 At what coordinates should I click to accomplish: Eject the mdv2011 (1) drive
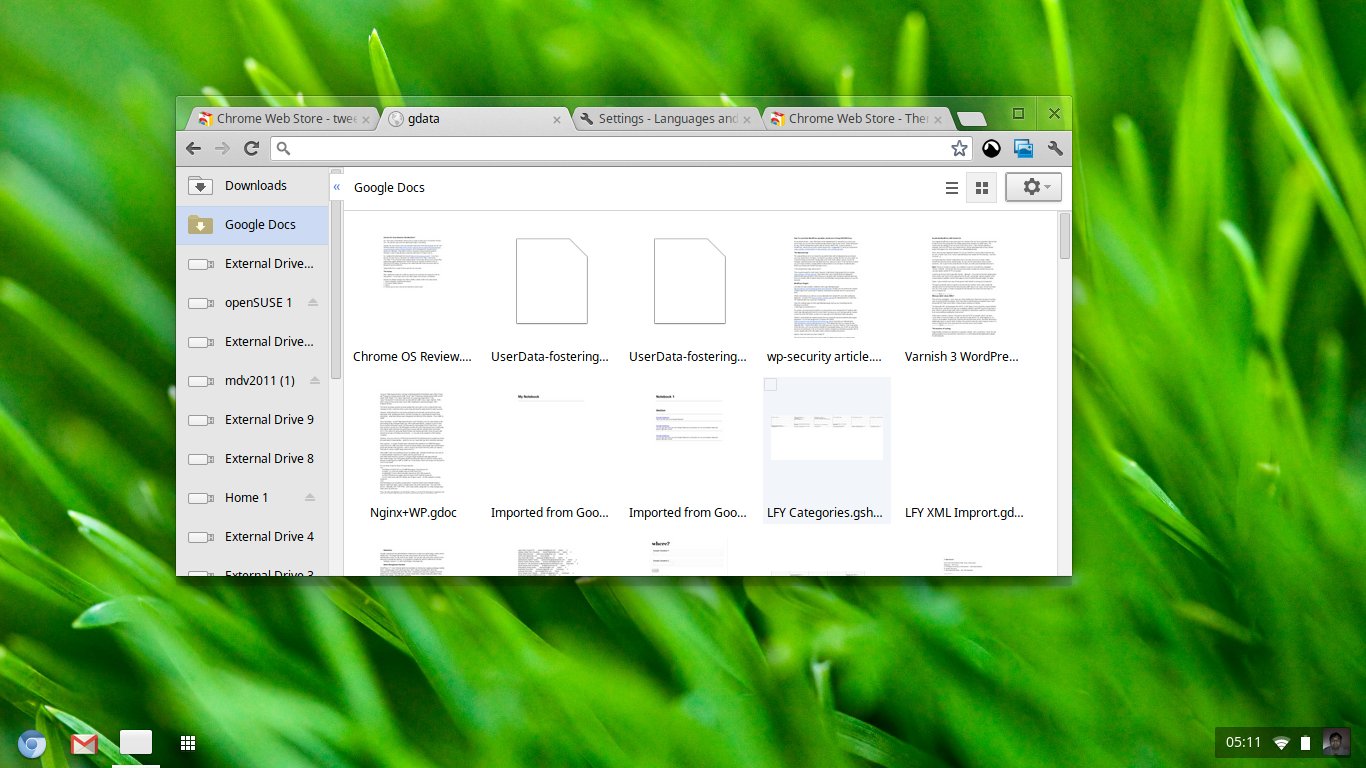click(313, 380)
